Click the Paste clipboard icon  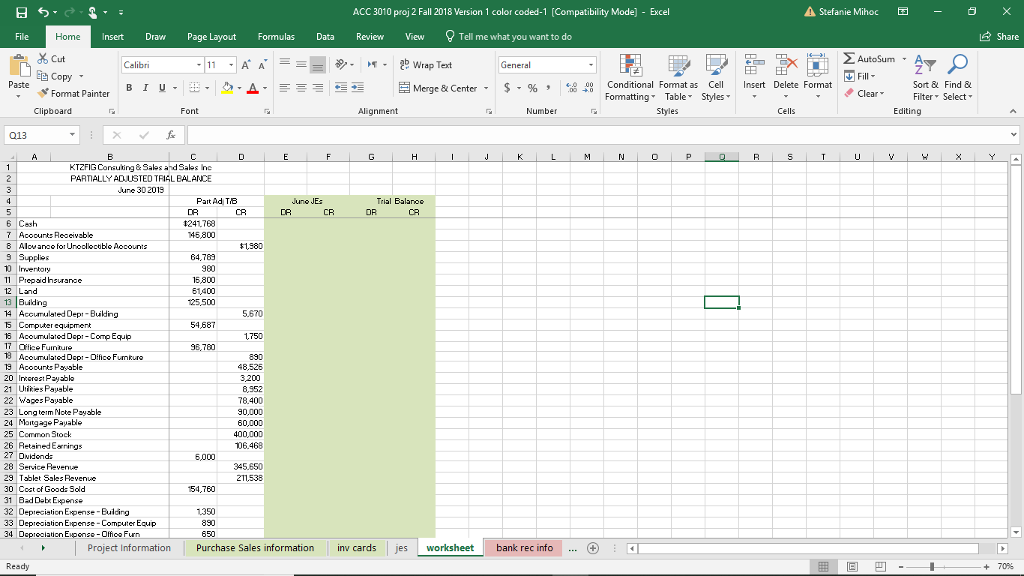(x=19, y=67)
